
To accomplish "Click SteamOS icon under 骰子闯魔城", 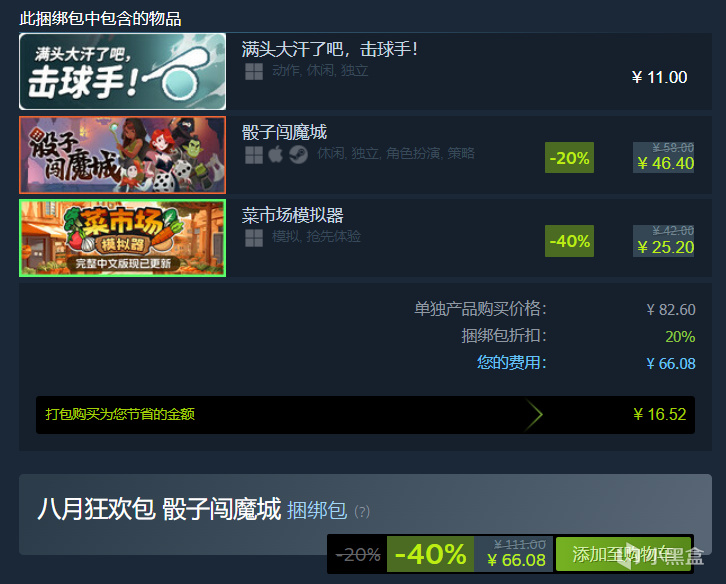I will tap(298, 155).
